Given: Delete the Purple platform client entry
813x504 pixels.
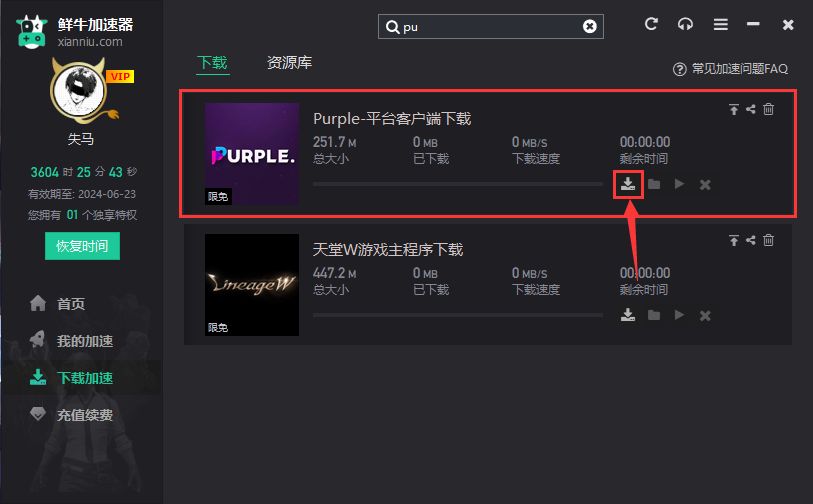Looking at the screenshot, I should (768, 109).
